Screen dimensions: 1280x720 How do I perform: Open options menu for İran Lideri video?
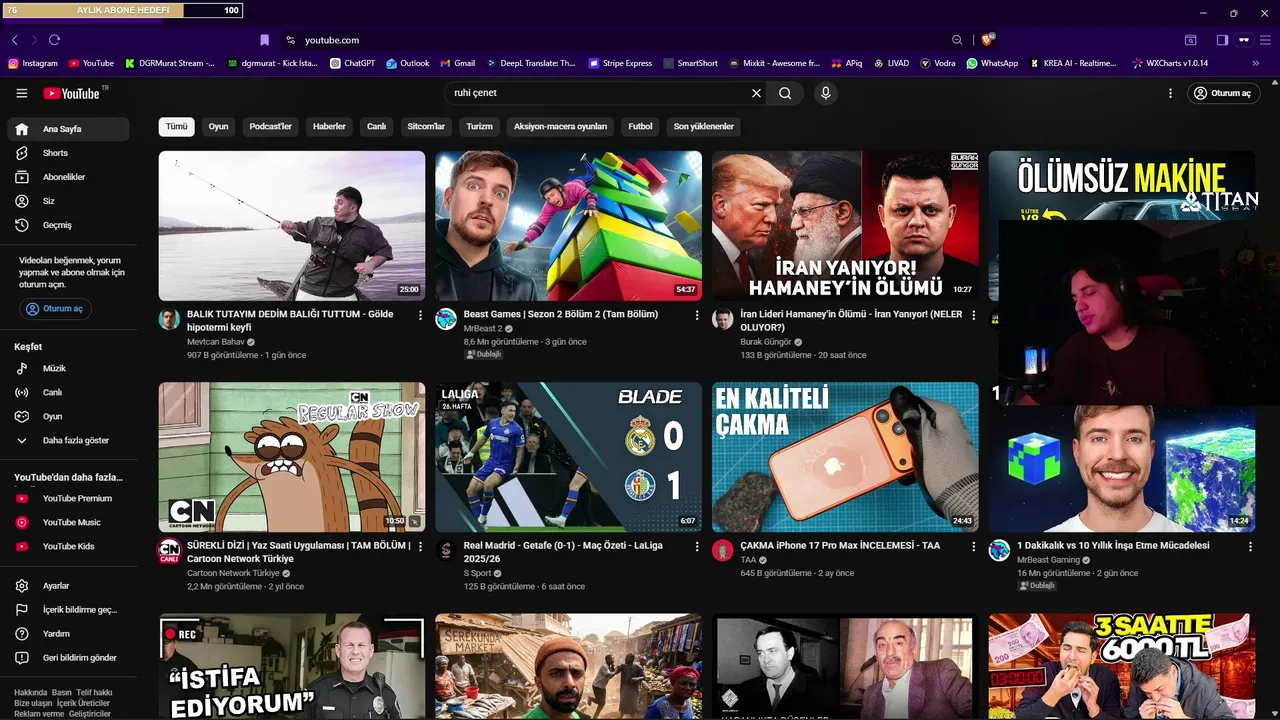click(x=973, y=315)
